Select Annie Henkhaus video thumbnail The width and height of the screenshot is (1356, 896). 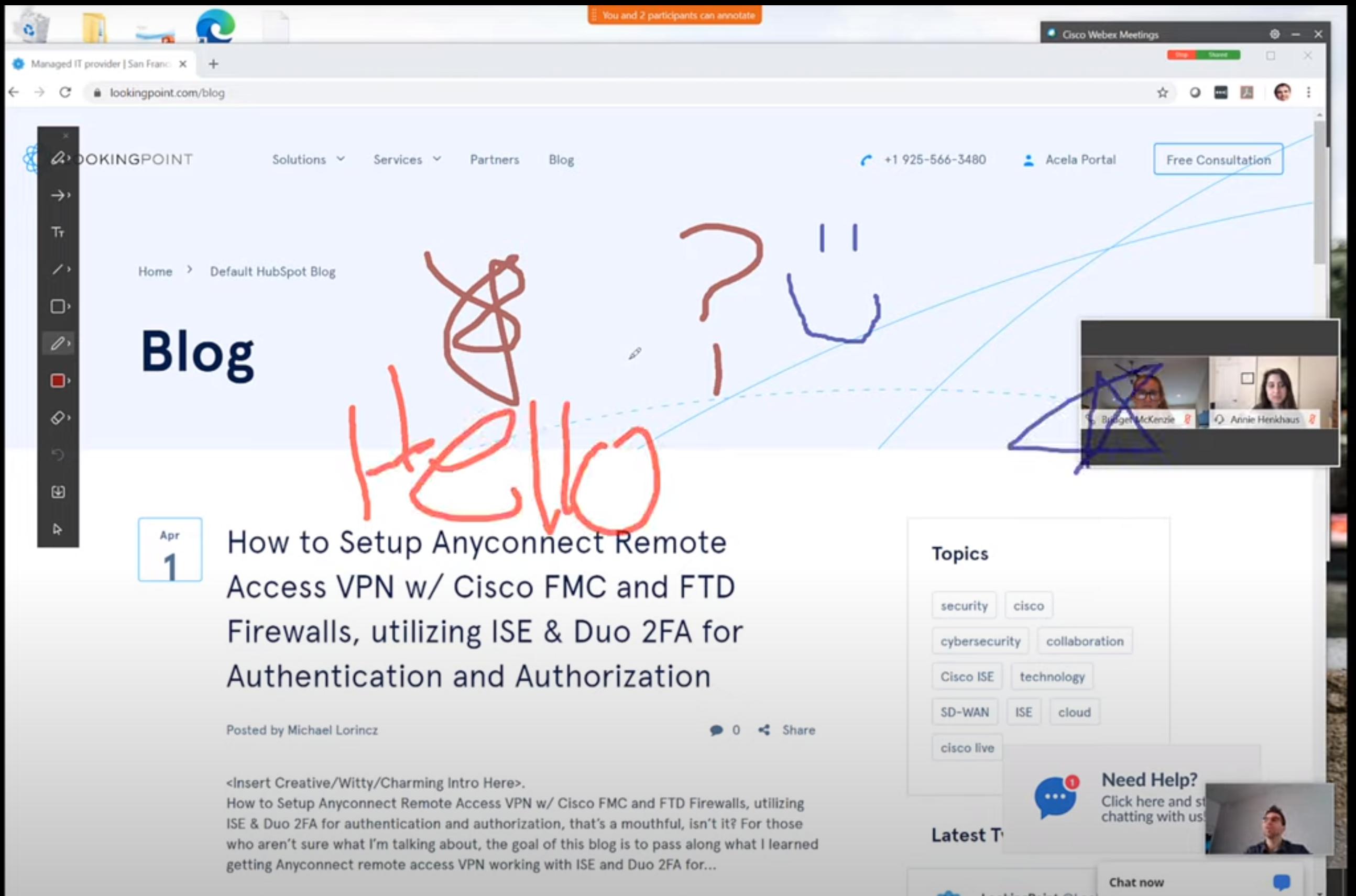coord(1273,392)
